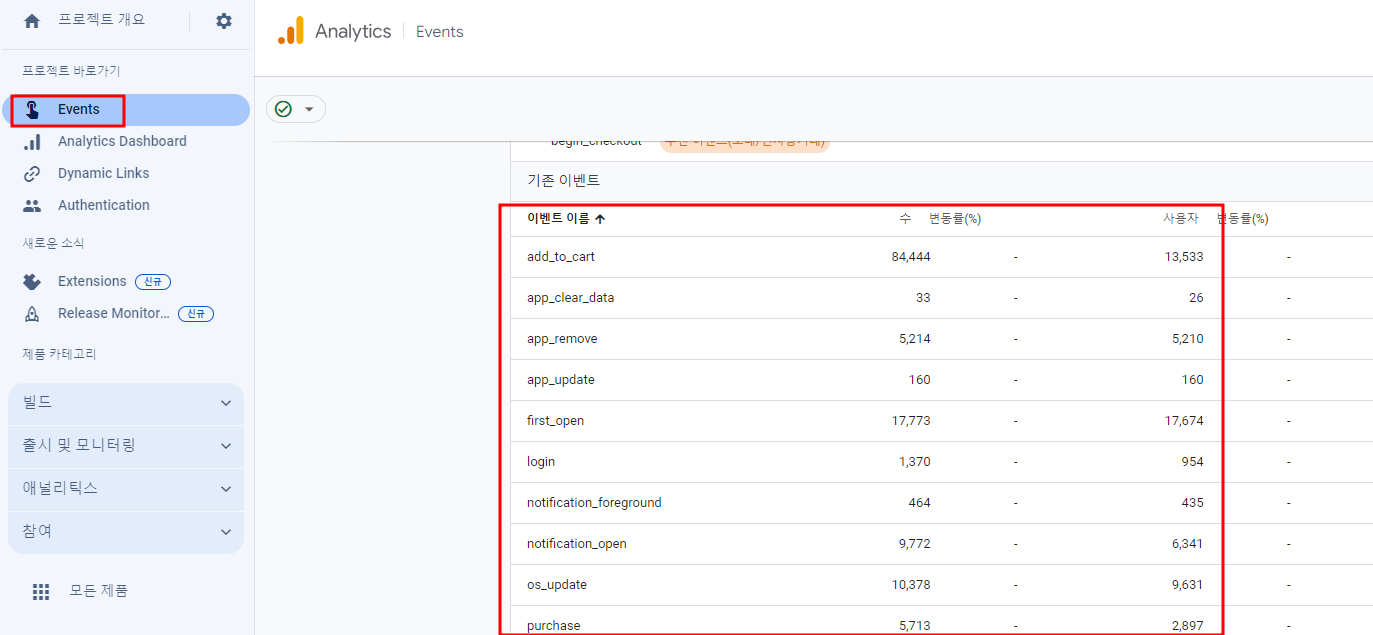
Task: Click count value 84,444
Action: click(x=911, y=257)
